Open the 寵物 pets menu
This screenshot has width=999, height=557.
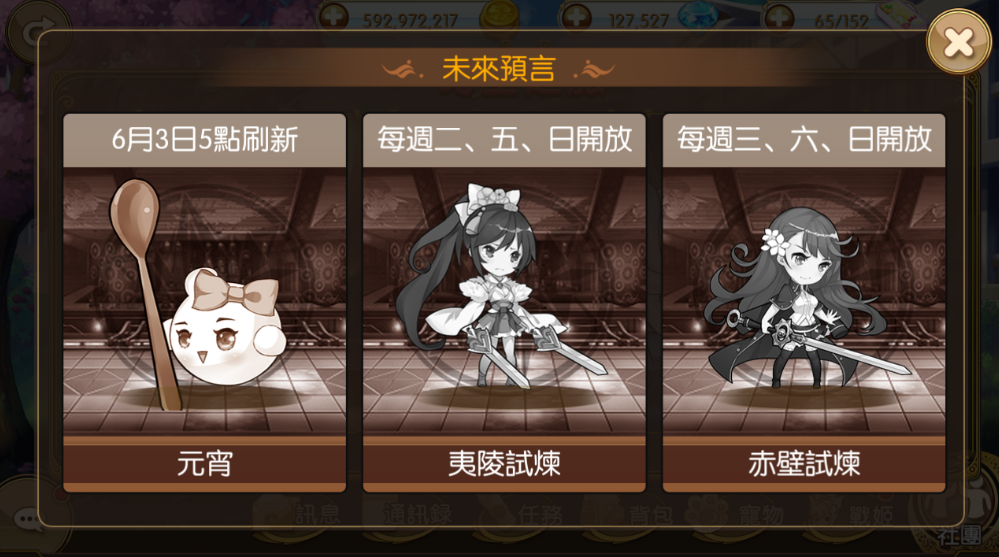click(x=744, y=515)
